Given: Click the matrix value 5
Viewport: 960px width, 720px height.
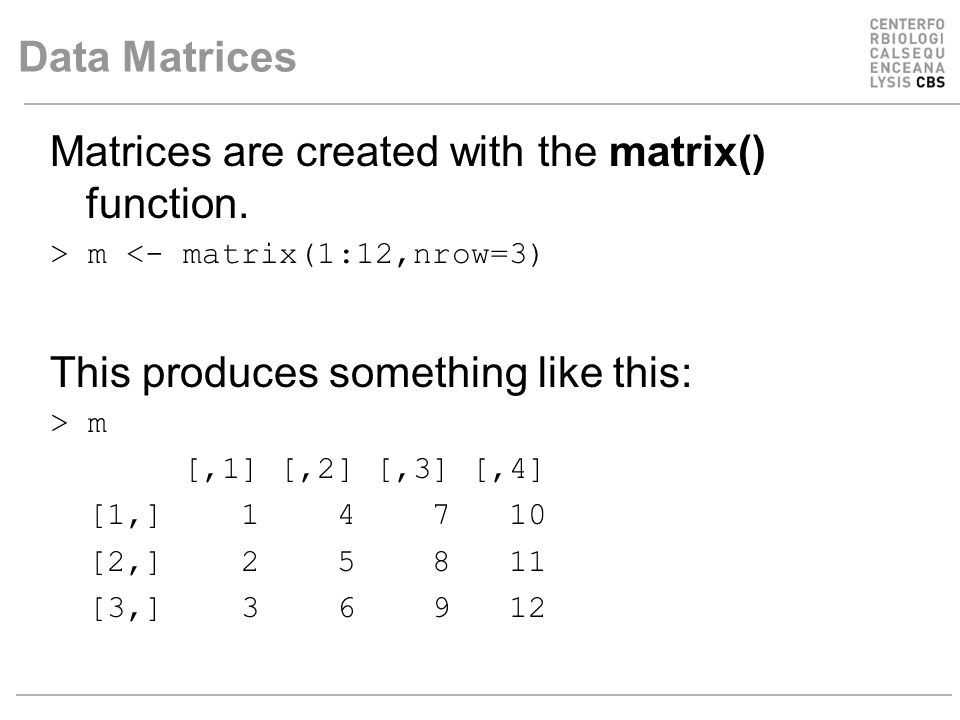Looking at the screenshot, I should coord(346,561).
